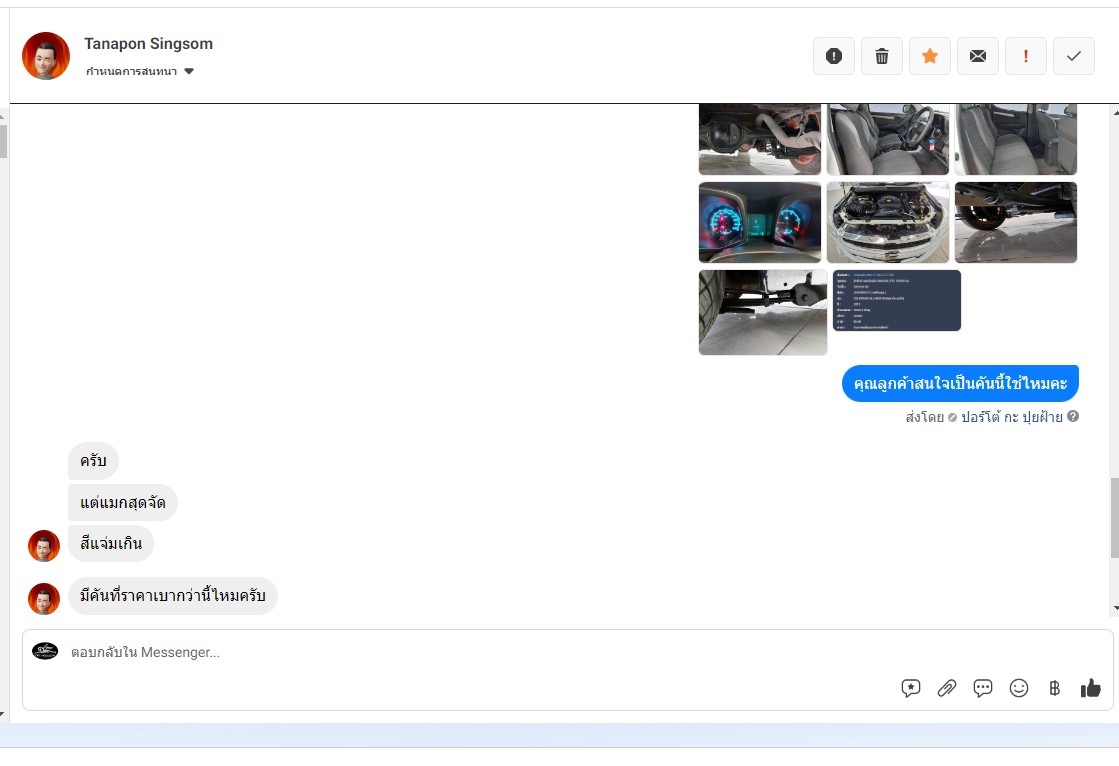Toggle the orange star follow-up icon
Viewport: 1119px width, 766px height.
(930, 56)
